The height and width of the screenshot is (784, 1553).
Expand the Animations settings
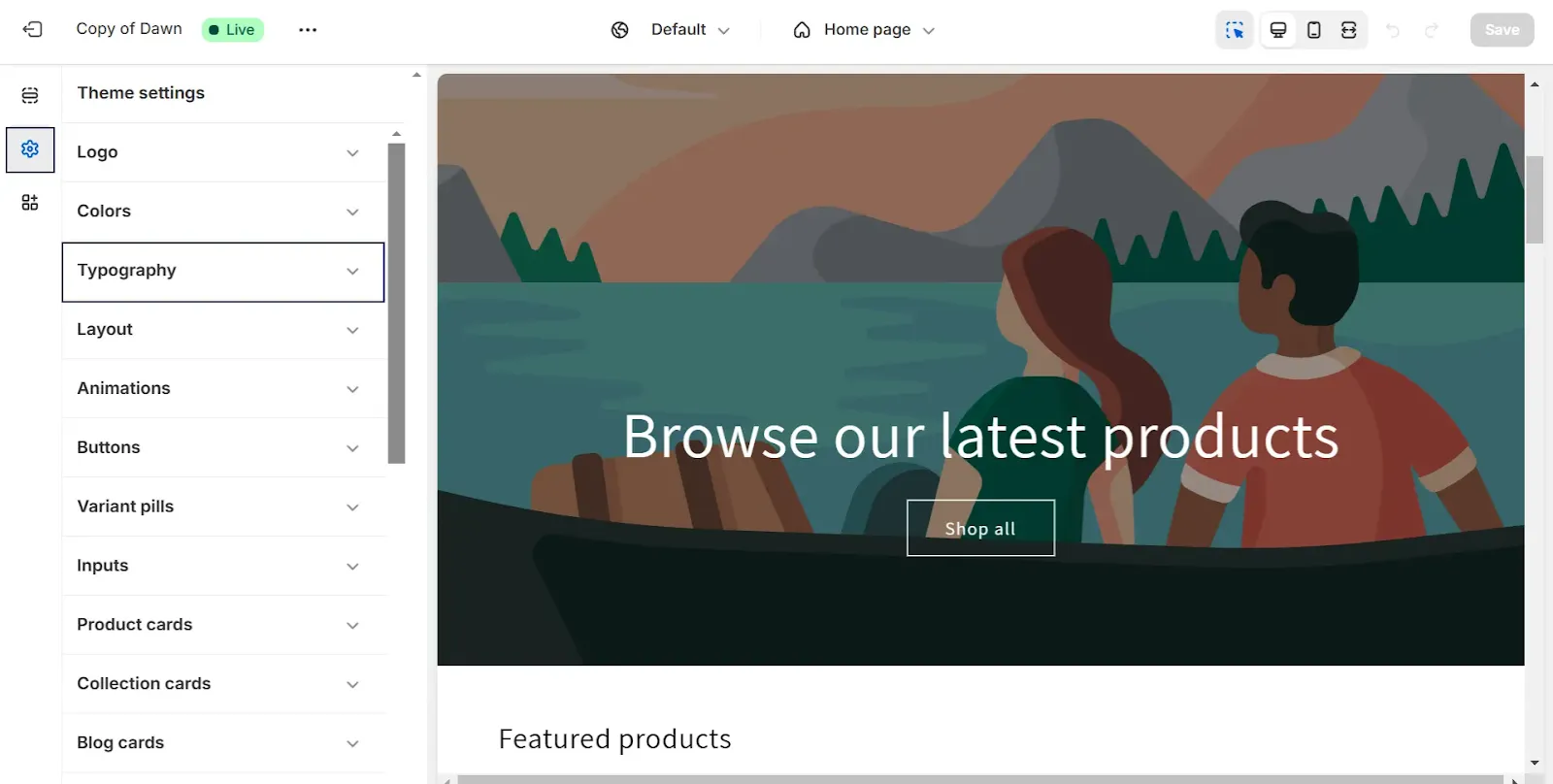click(x=223, y=389)
